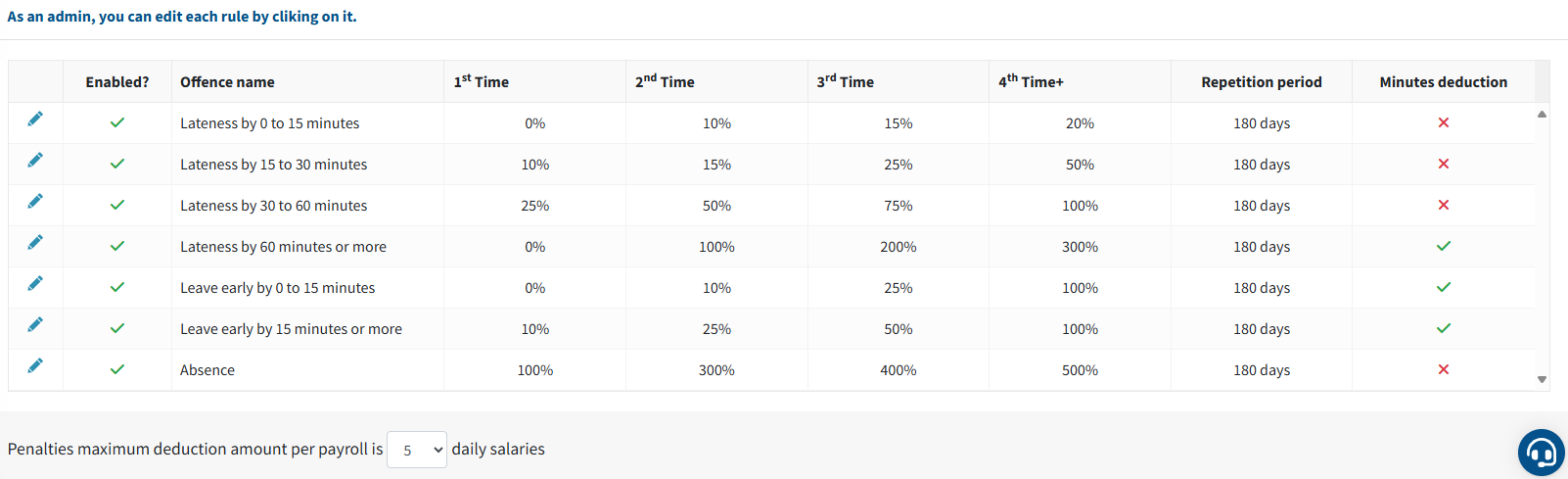The width and height of the screenshot is (1568, 479).
Task: Click the edit pencil for Leave early by 15 minutes or more
Action: click(x=35, y=325)
